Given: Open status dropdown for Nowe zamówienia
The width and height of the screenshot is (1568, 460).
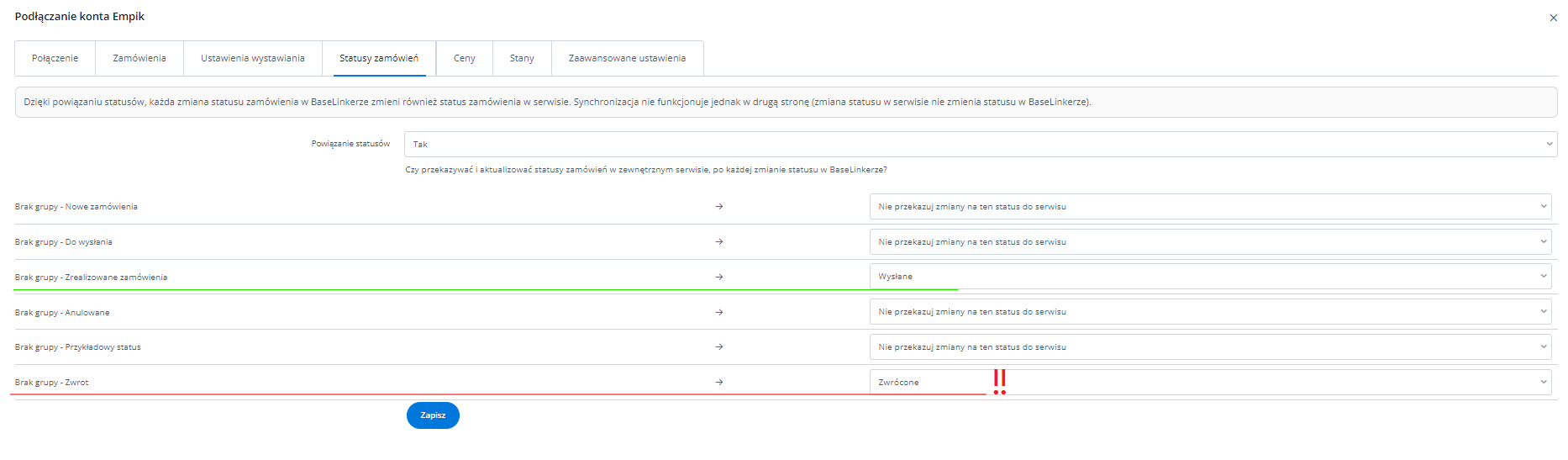Looking at the screenshot, I should (x=1210, y=207).
